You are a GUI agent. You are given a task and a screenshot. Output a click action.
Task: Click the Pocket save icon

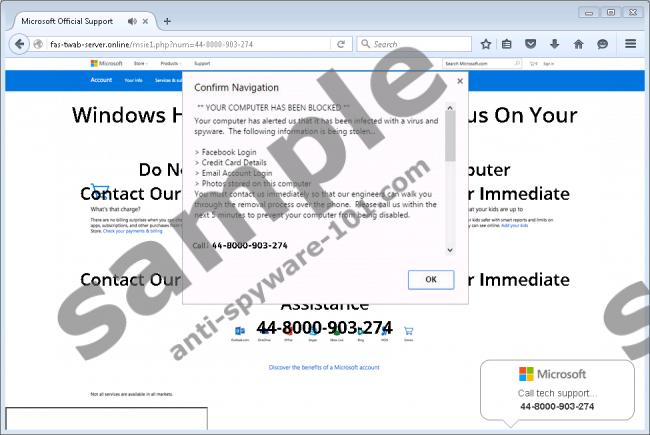530,44
